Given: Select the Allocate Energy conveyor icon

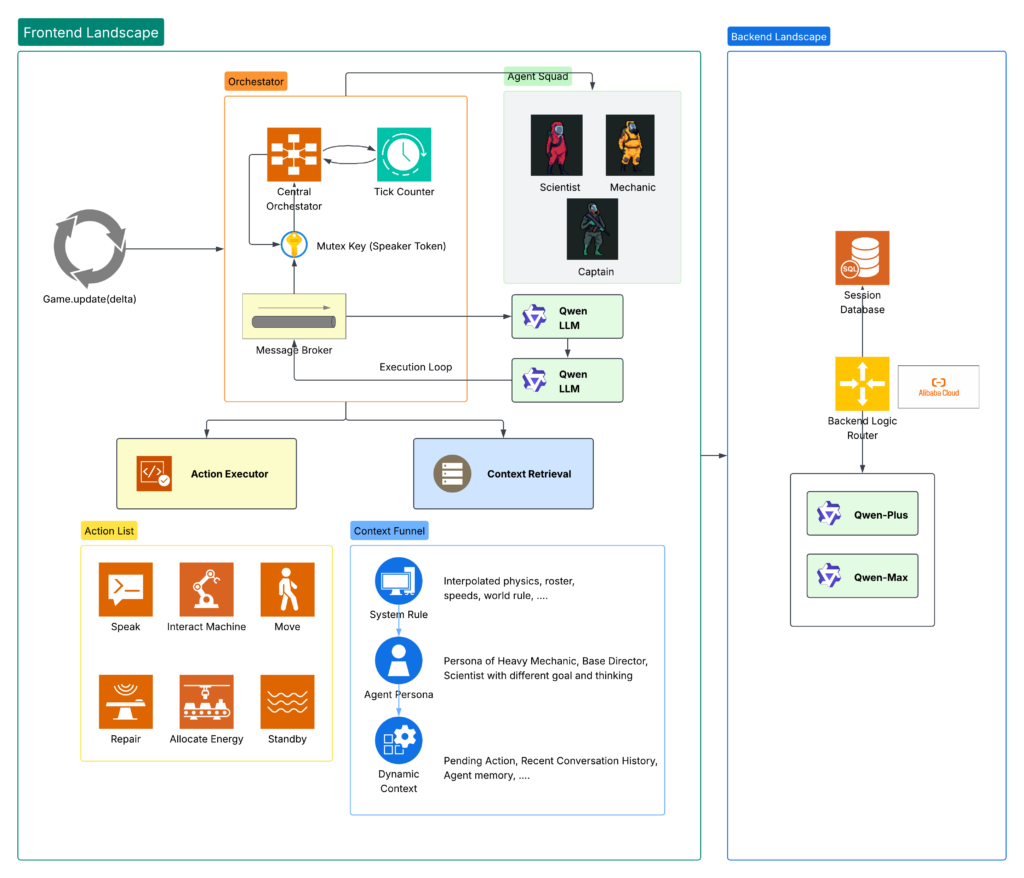Looking at the screenshot, I should pyautogui.click(x=206, y=702).
